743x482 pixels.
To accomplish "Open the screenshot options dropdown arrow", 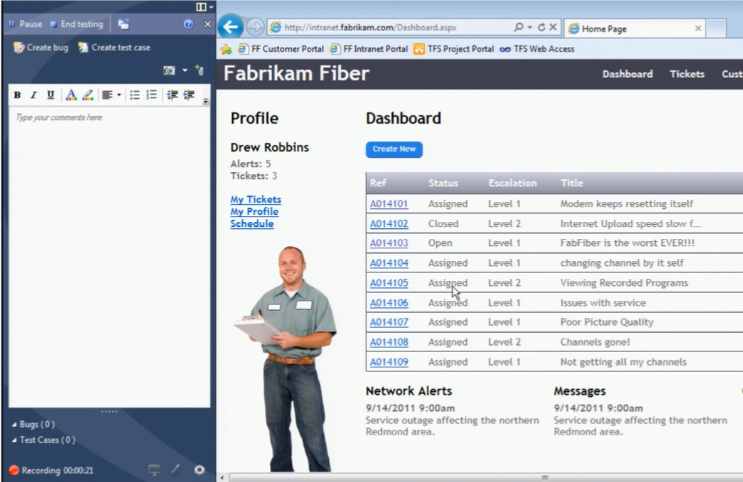I will point(185,71).
